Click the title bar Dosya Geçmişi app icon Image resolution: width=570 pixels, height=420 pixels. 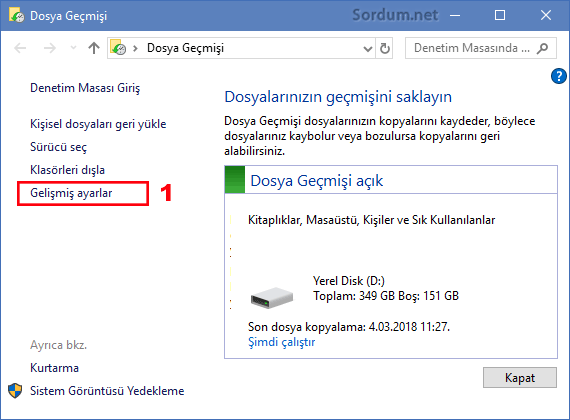pyautogui.click(x=16, y=16)
